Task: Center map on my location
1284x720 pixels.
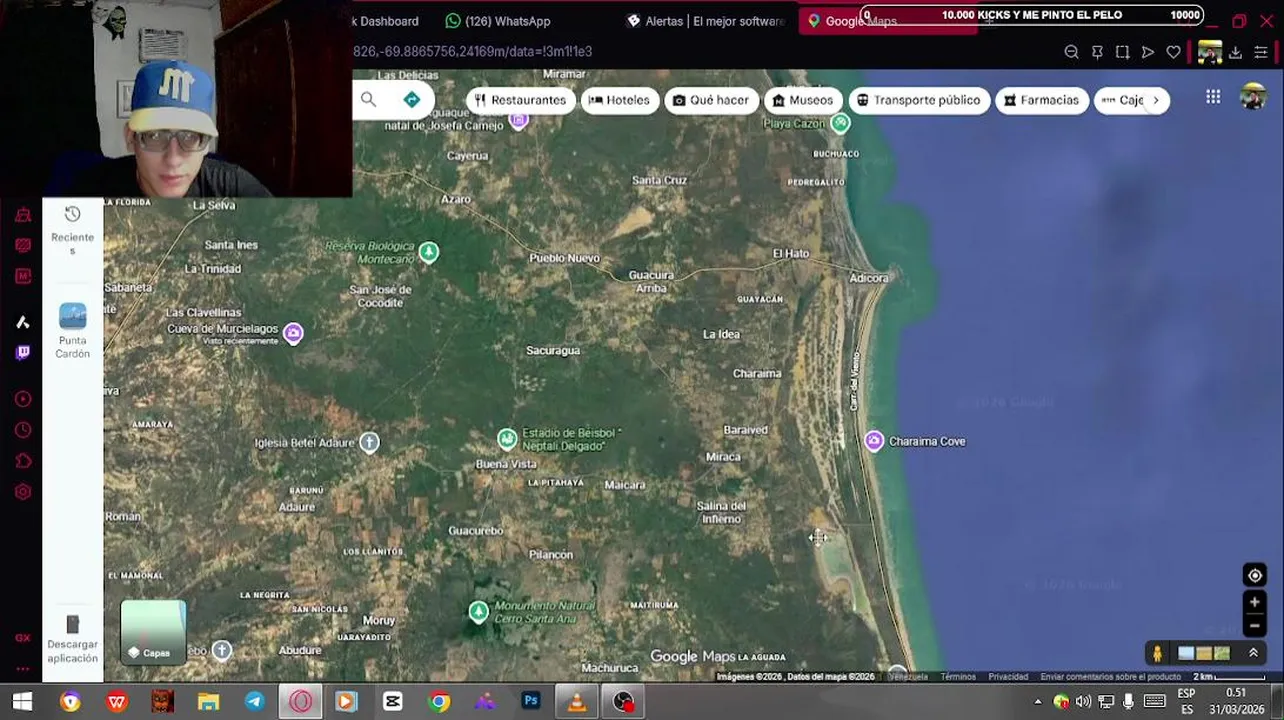Action: [1254, 575]
